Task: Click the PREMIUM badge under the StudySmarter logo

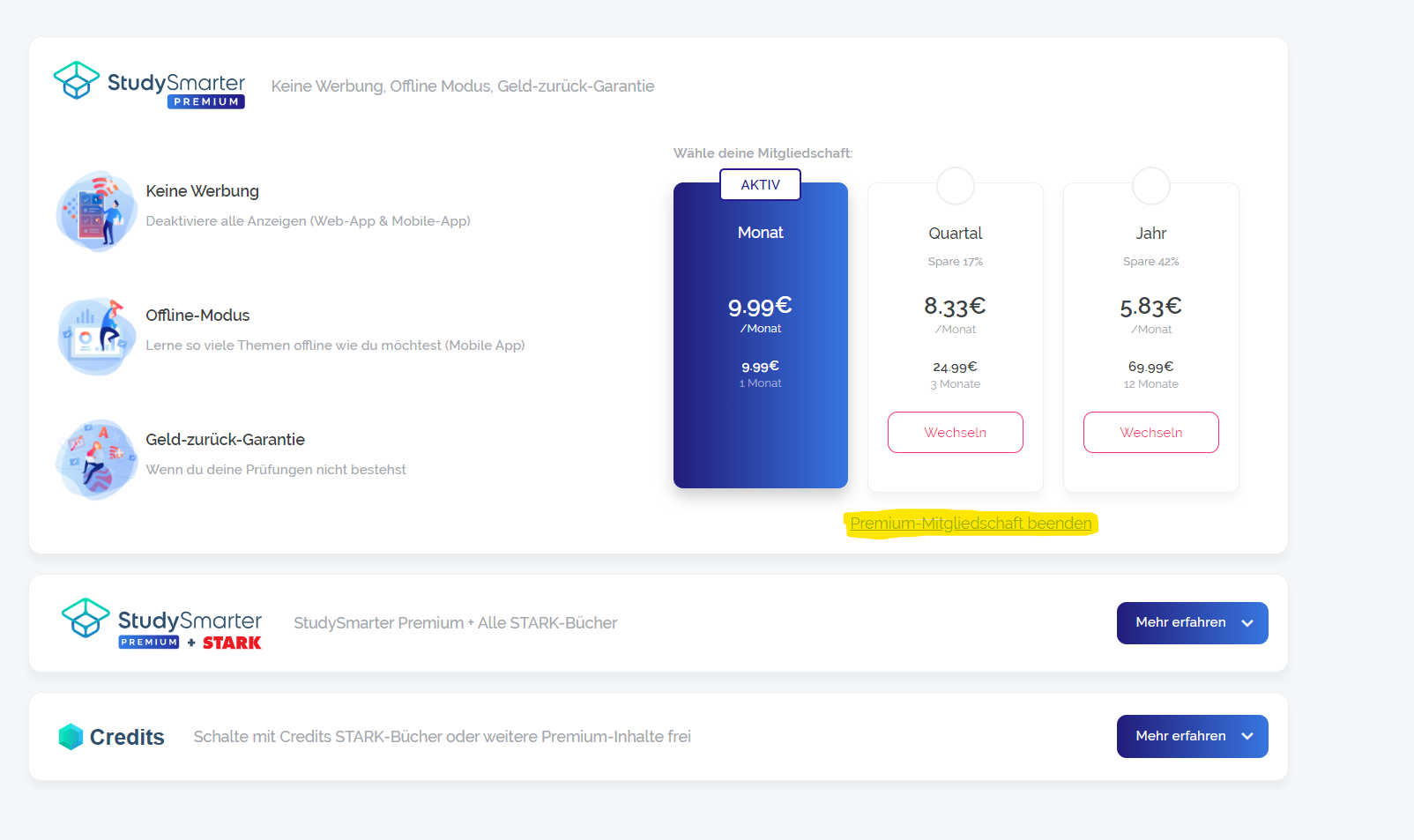Action: (x=205, y=101)
